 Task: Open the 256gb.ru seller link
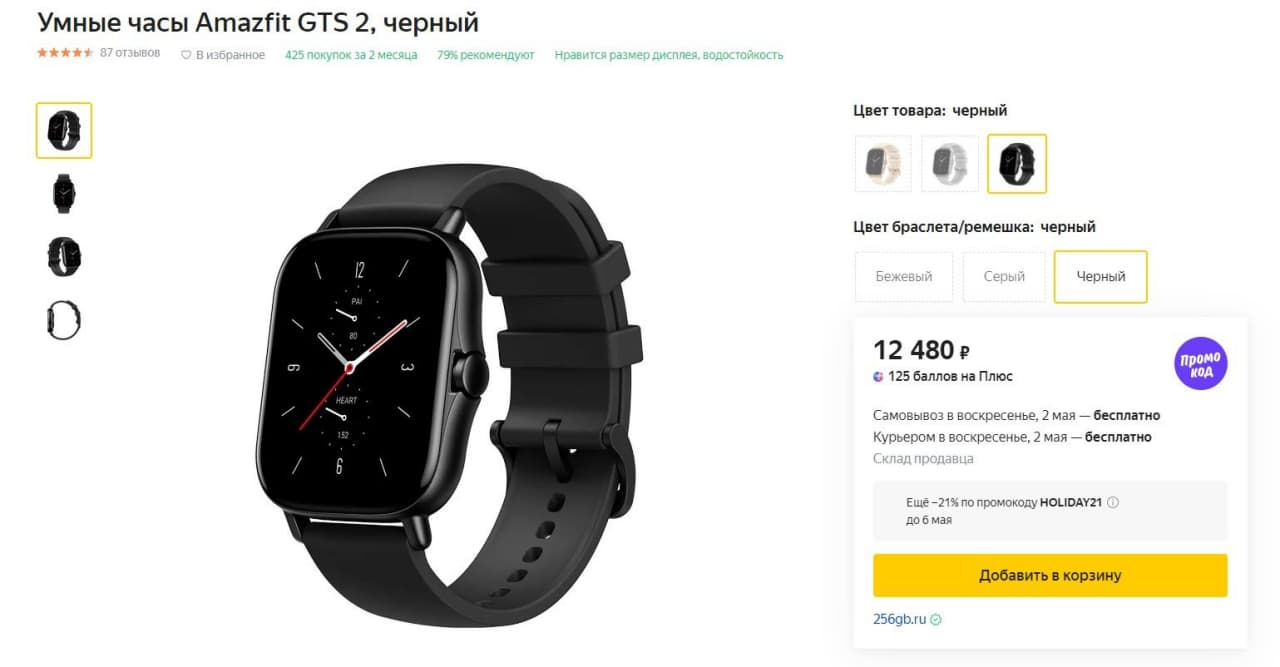pyautogui.click(x=899, y=619)
